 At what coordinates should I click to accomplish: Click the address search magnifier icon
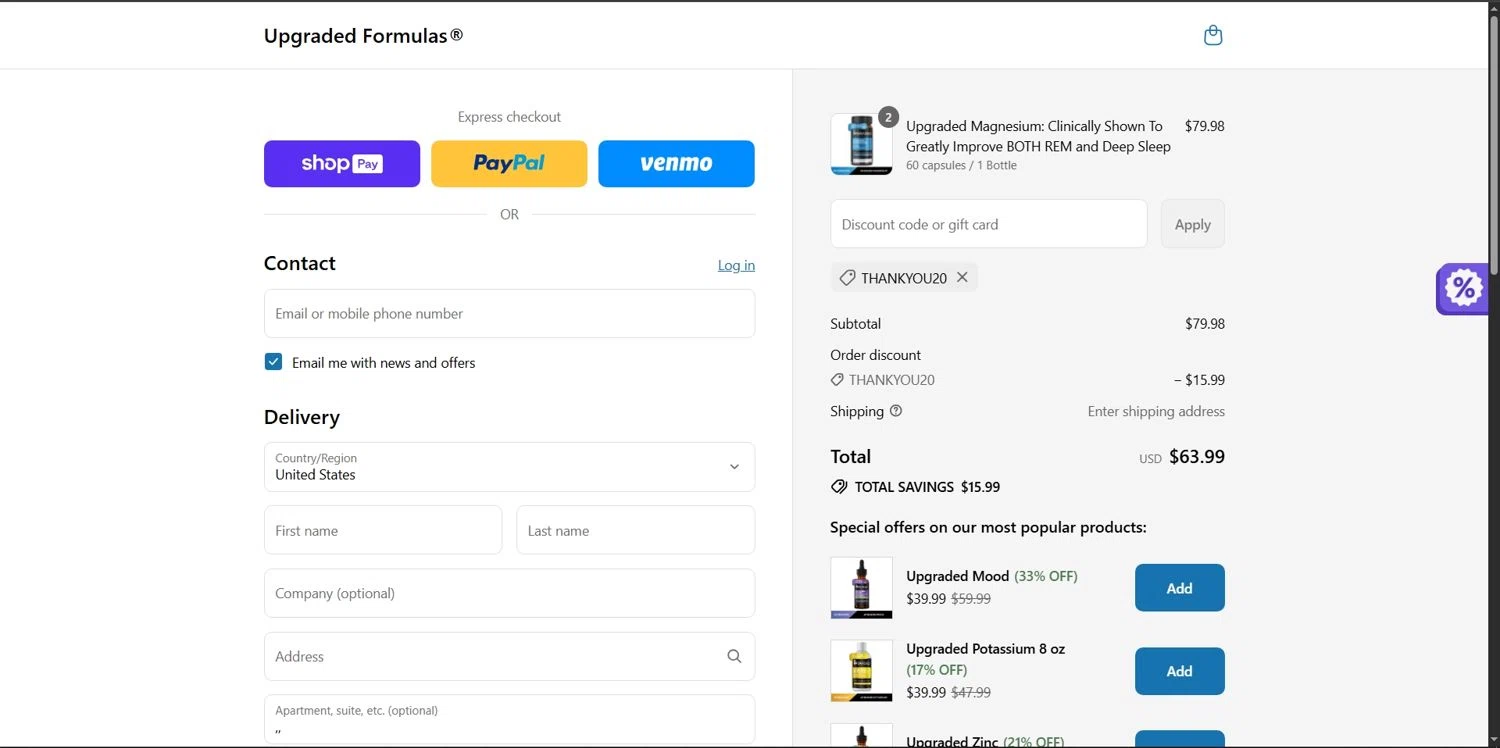point(734,656)
